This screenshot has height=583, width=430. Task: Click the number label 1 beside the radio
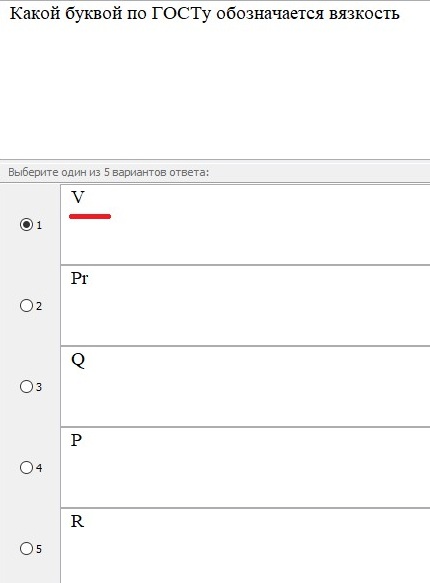click(x=39, y=225)
